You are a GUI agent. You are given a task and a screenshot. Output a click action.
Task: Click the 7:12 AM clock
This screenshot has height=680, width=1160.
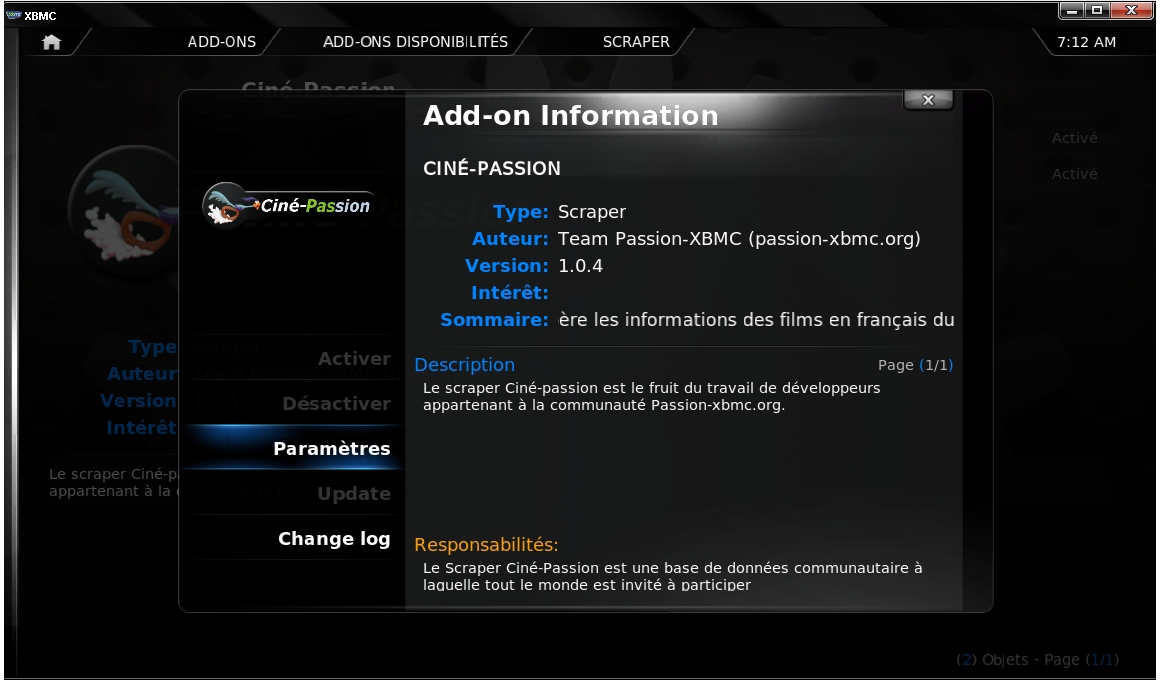(x=1086, y=42)
